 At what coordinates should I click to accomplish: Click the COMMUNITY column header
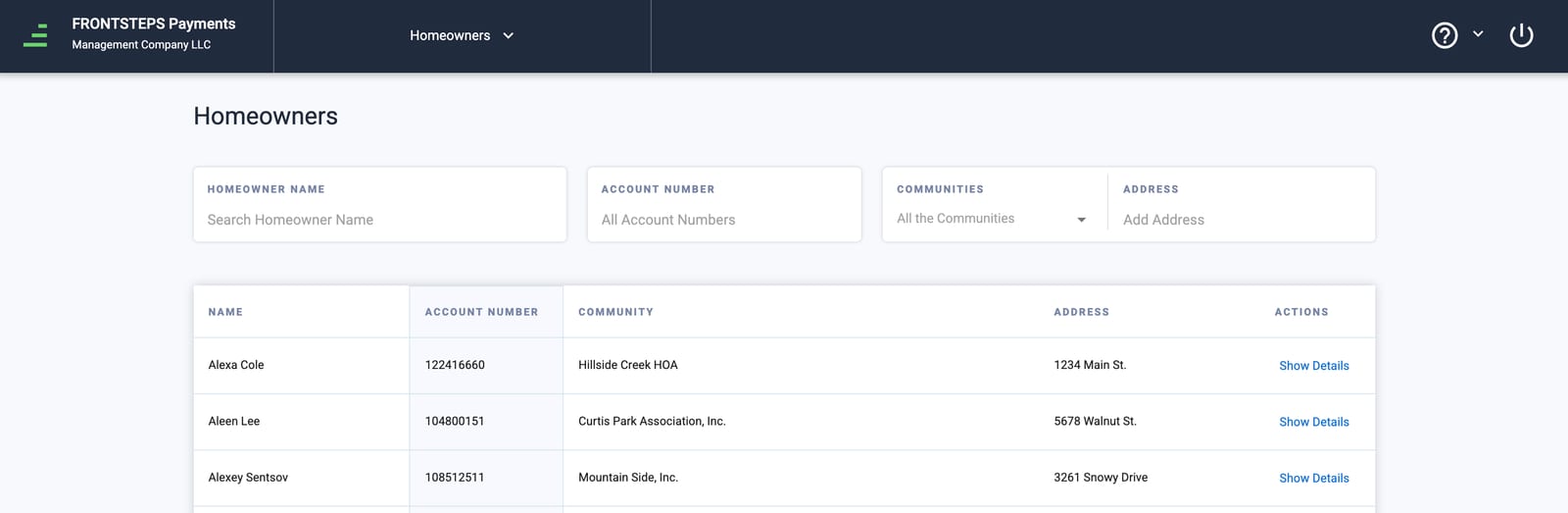[x=615, y=312]
